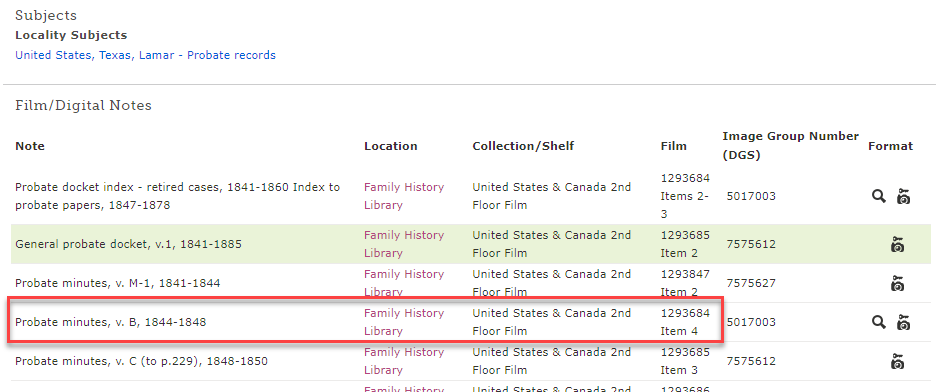
Task: Open camera icon for General probate docket row
Action: (x=897, y=245)
